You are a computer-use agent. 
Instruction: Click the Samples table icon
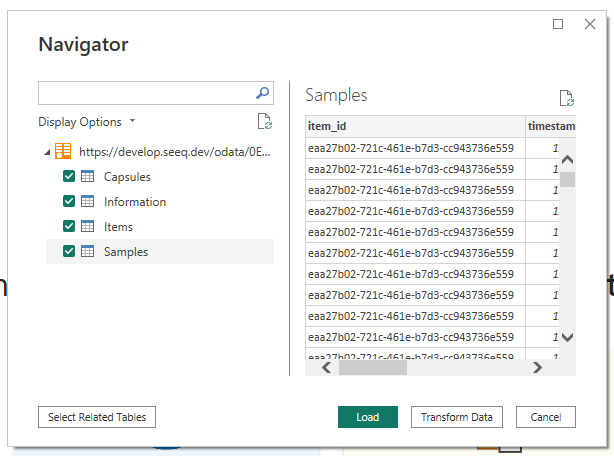88,252
